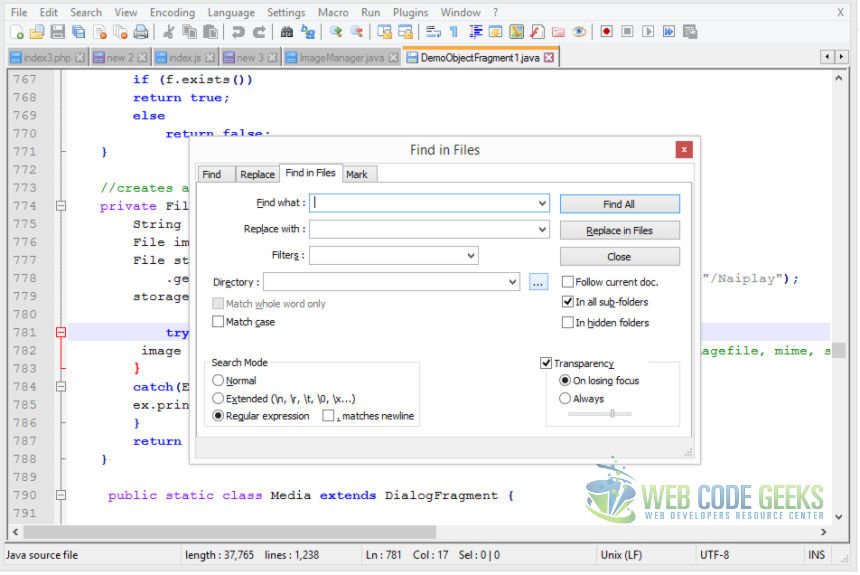Open the Macro menu
860x575 pixels.
(334, 12)
